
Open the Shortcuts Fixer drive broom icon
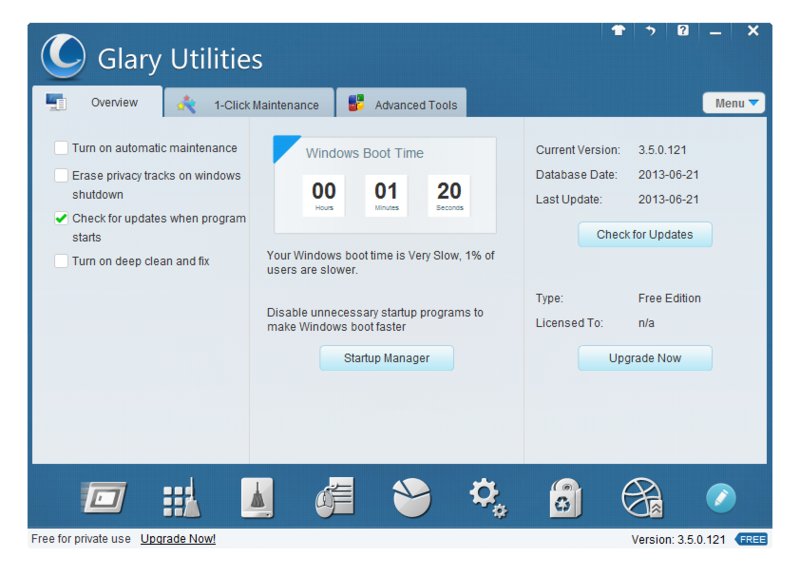click(x=257, y=497)
